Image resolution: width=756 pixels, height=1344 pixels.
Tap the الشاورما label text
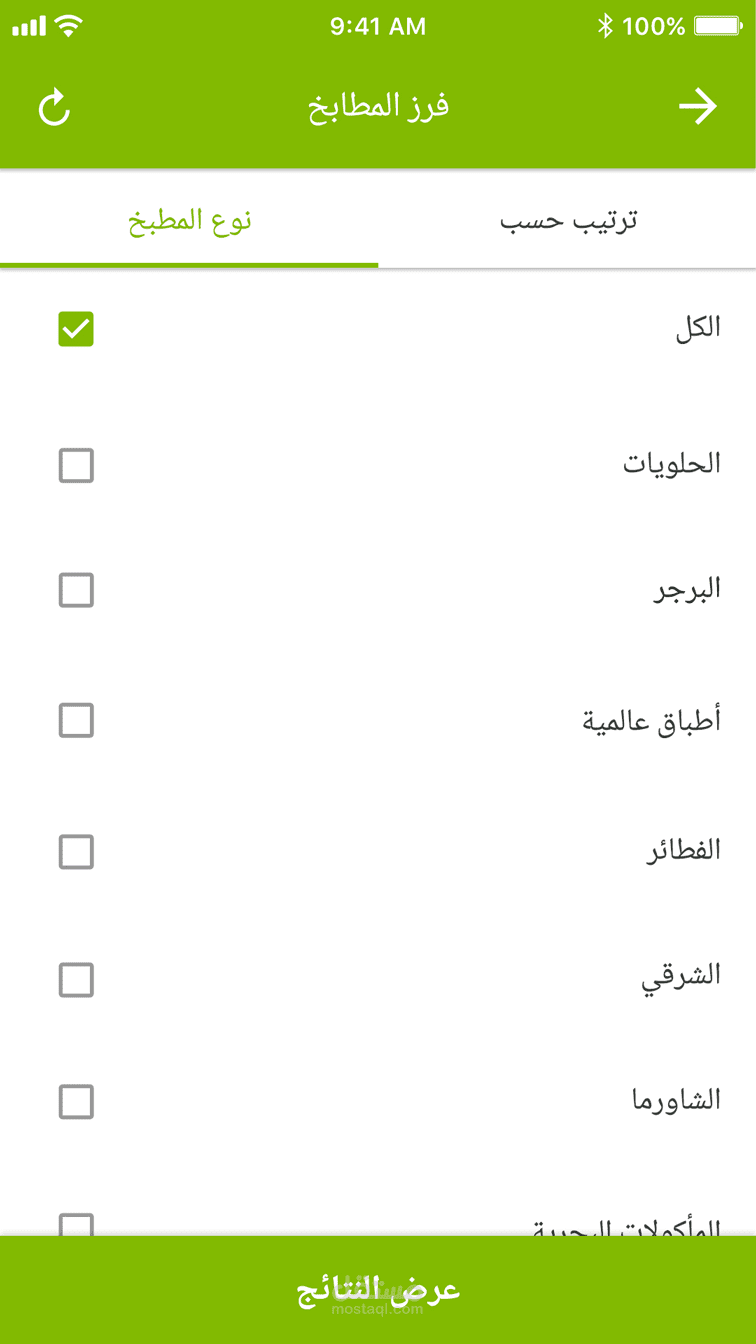676,1101
